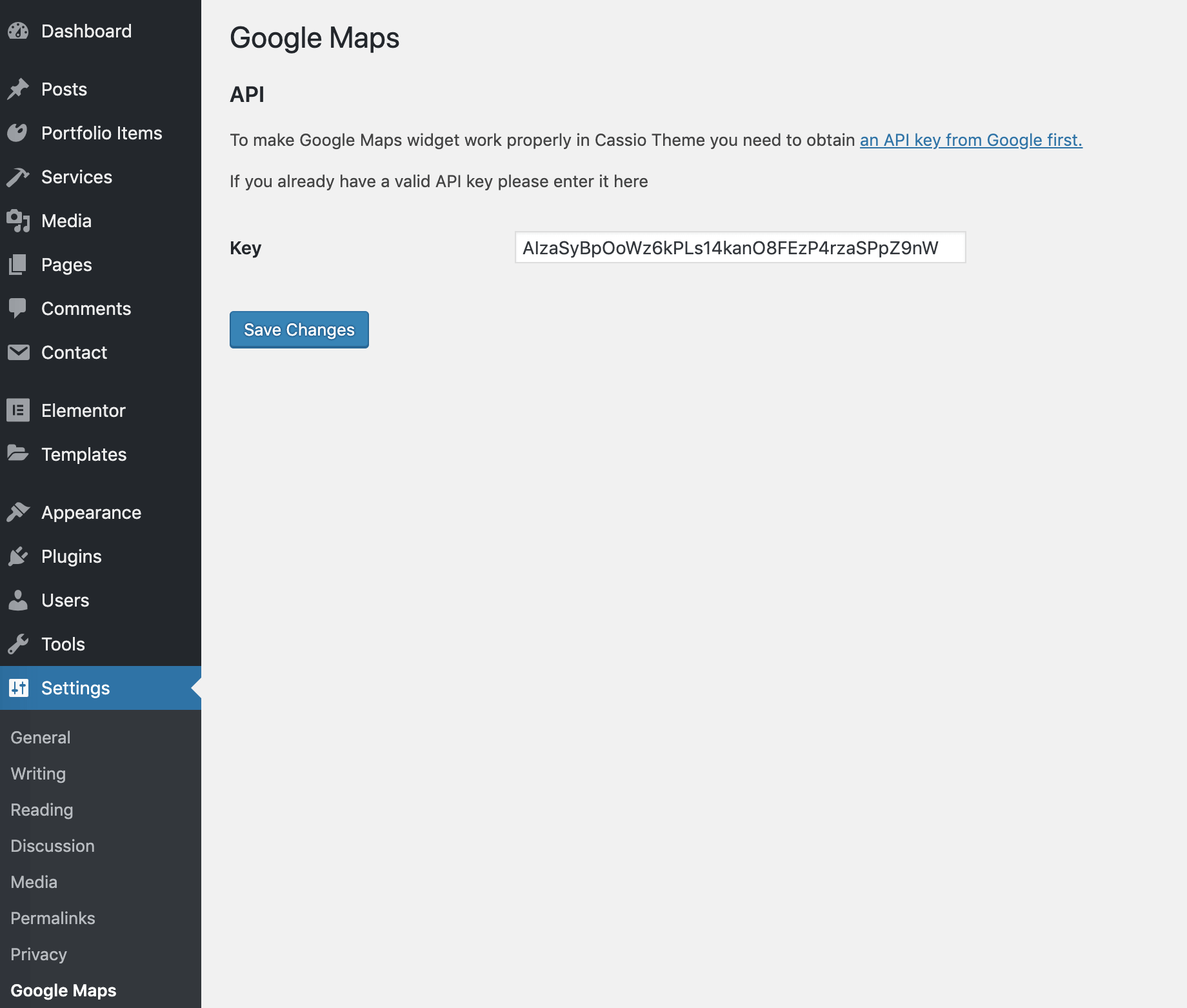Select the General settings submenu
This screenshot has width=1187, height=1008.
tap(41, 738)
